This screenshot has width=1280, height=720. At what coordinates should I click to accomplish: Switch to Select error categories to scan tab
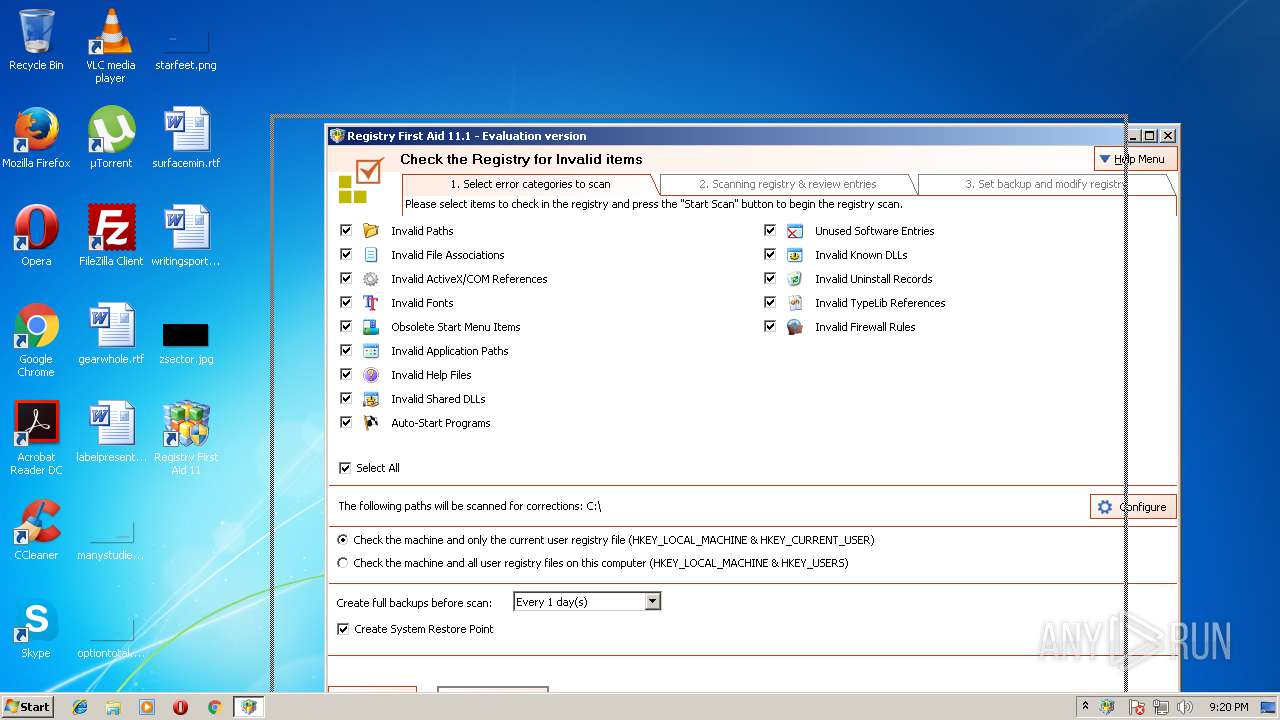pyautogui.click(x=530, y=184)
